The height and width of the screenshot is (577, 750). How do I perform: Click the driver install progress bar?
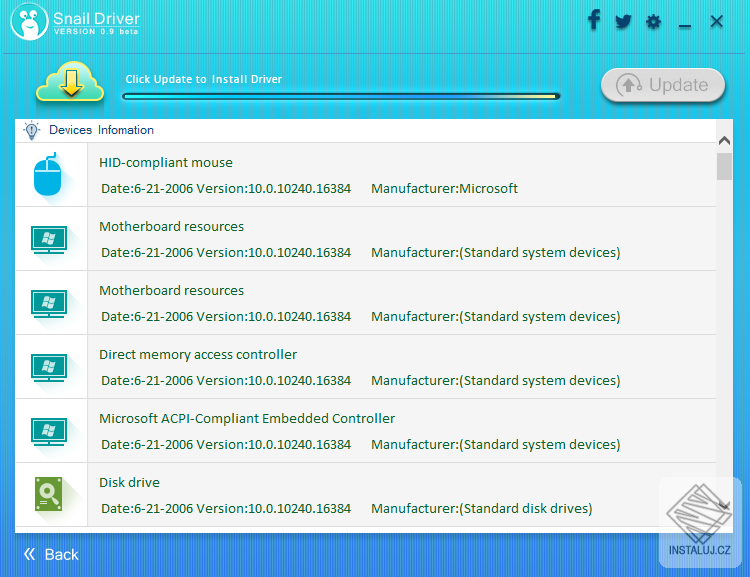click(x=341, y=97)
